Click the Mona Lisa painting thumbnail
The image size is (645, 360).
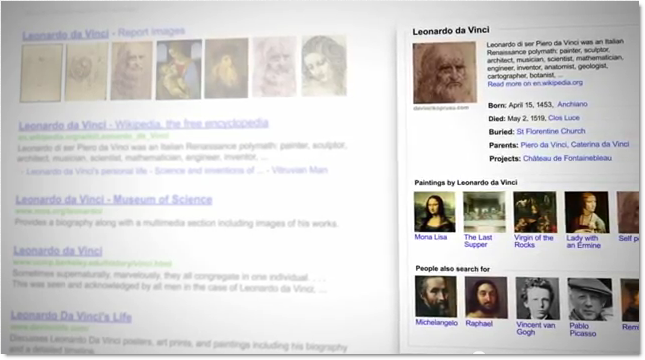coord(435,211)
